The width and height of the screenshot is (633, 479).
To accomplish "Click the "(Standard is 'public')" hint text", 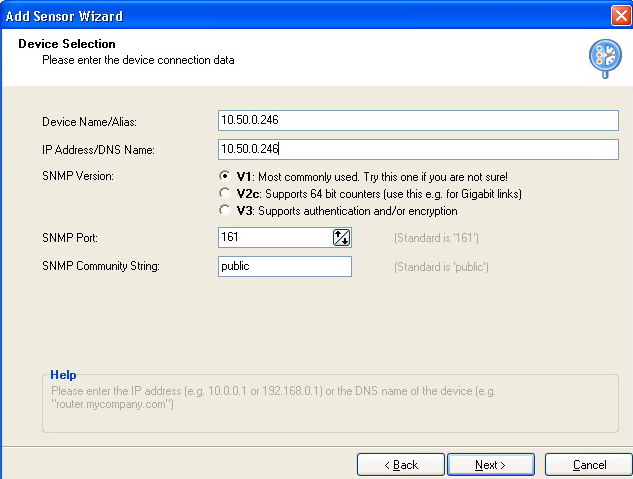I will tap(441, 267).
